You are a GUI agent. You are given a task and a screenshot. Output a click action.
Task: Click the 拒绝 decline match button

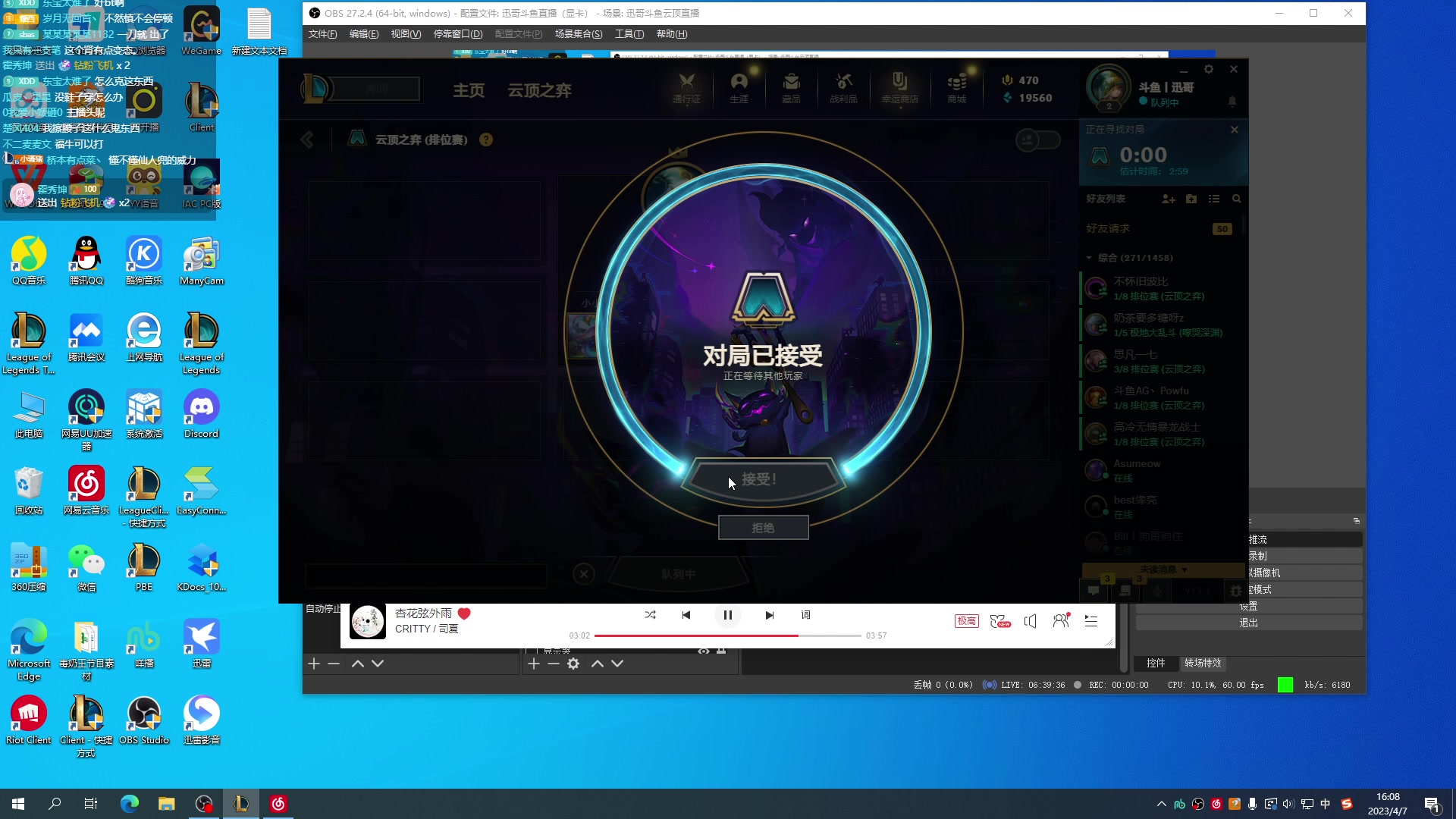(763, 528)
